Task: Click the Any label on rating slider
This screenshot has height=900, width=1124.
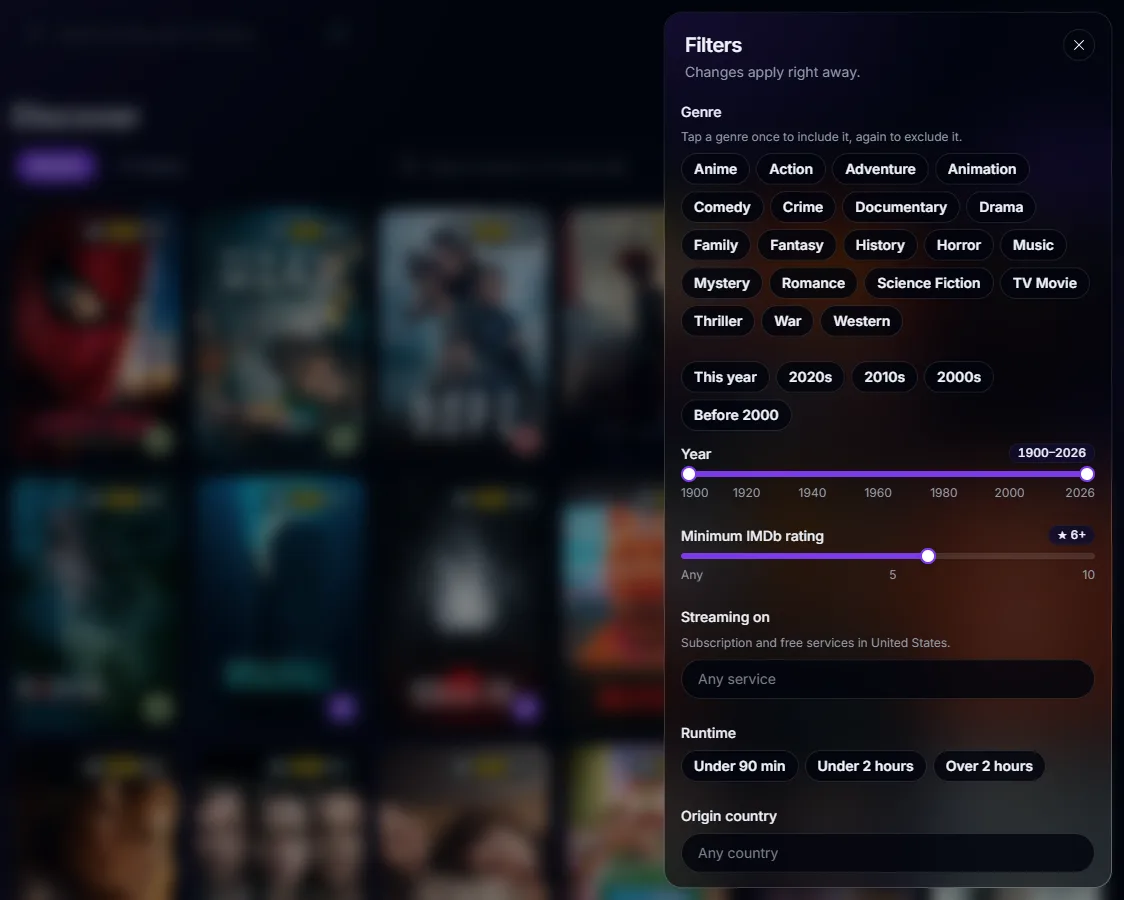Action: 692,575
